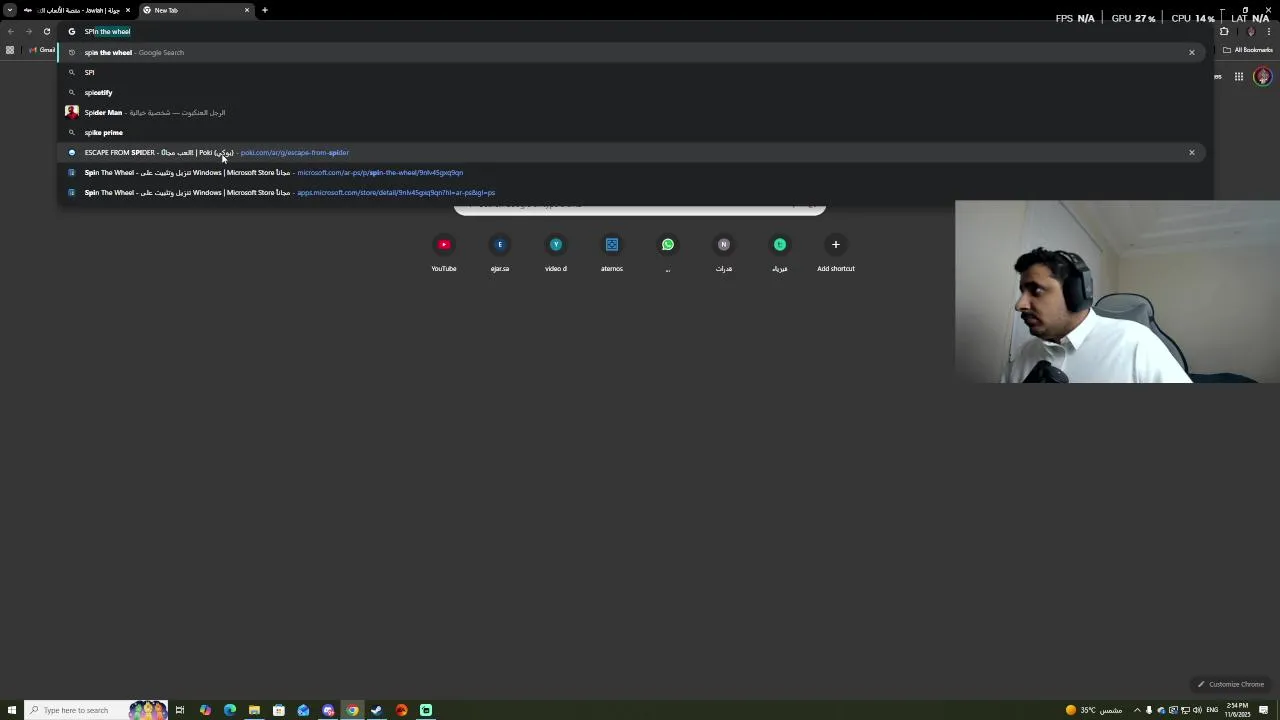Click the Add shortcut plus tile
The image size is (1280, 720).
[836, 252]
